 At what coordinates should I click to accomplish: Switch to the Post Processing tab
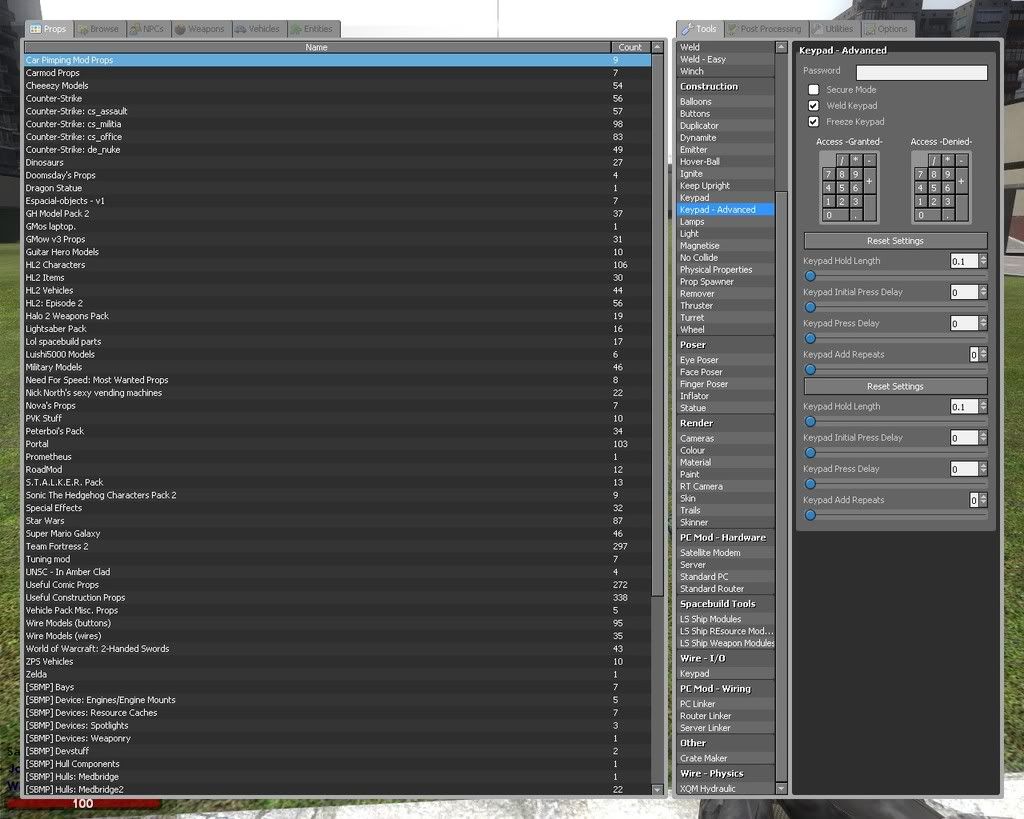pyautogui.click(x=770, y=30)
